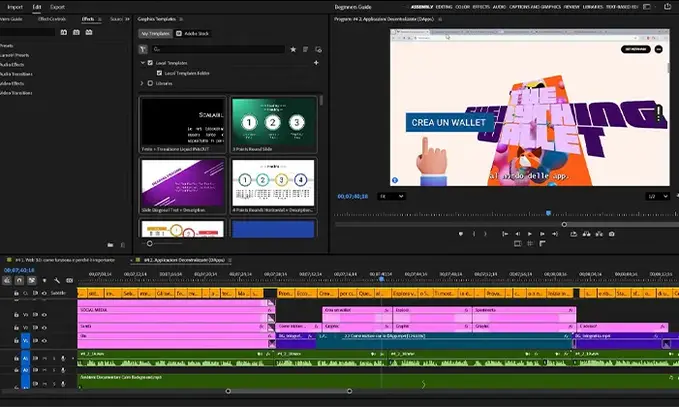
Task: Solo audio track A1
Action: 54,358
